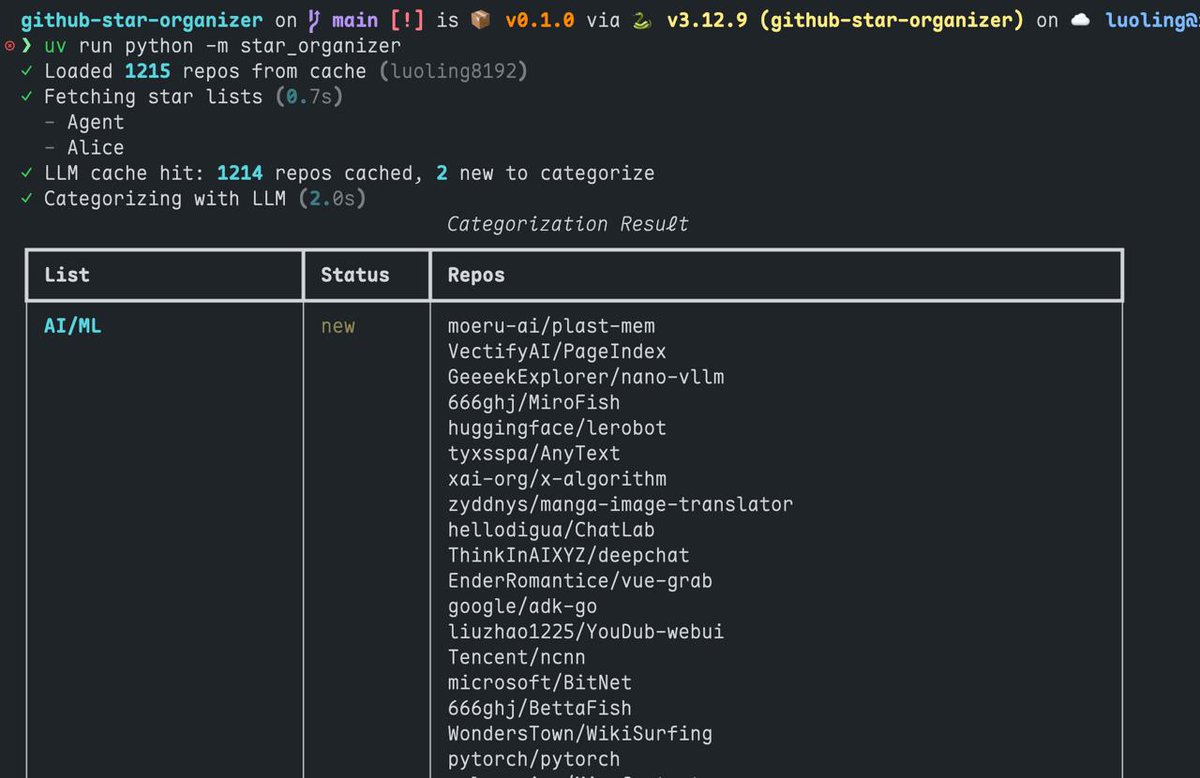Click the username (luoling8192)
The width and height of the screenshot is (1200, 778).
click(454, 71)
